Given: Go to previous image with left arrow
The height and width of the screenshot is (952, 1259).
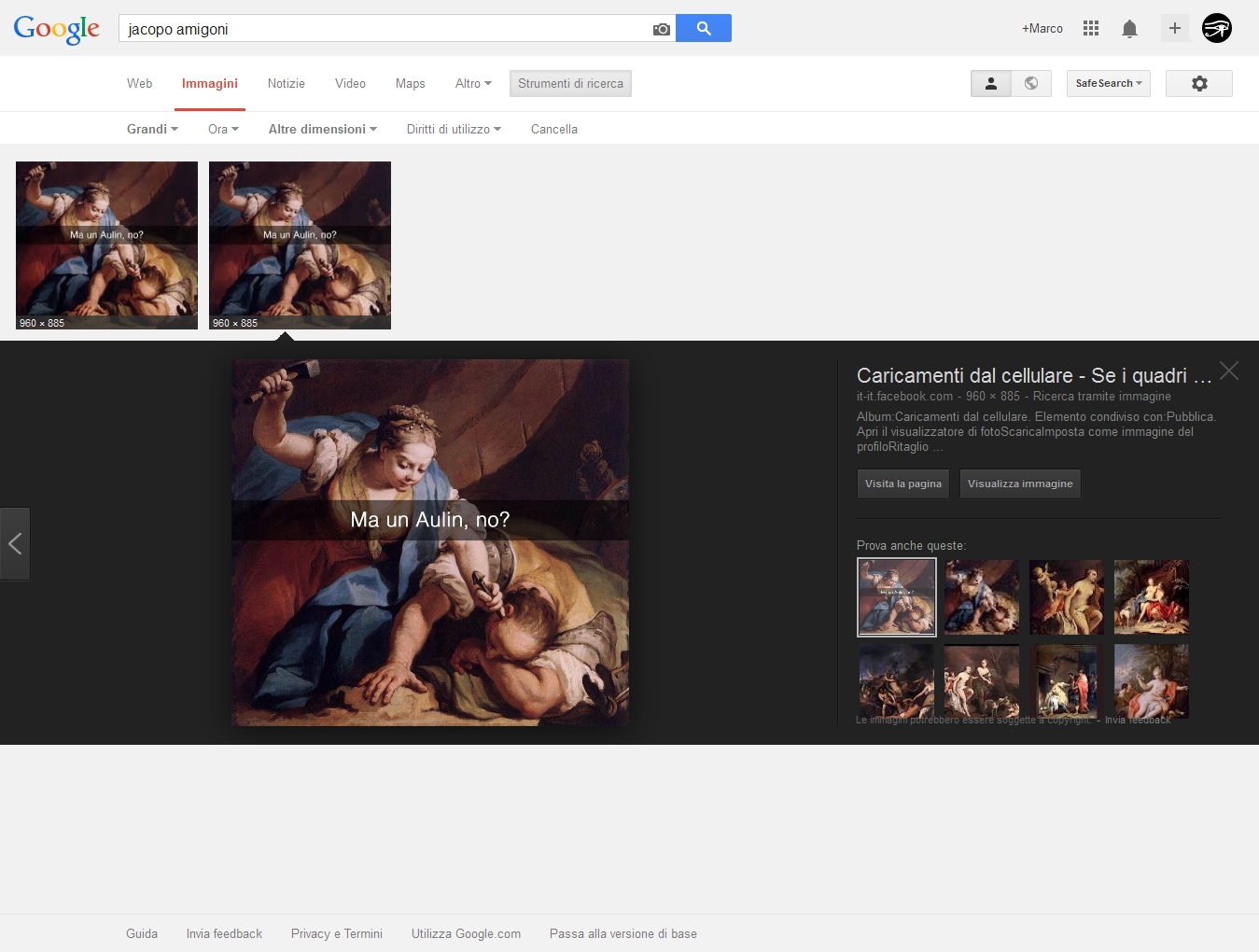Looking at the screenshot, I should coord(15,543).
